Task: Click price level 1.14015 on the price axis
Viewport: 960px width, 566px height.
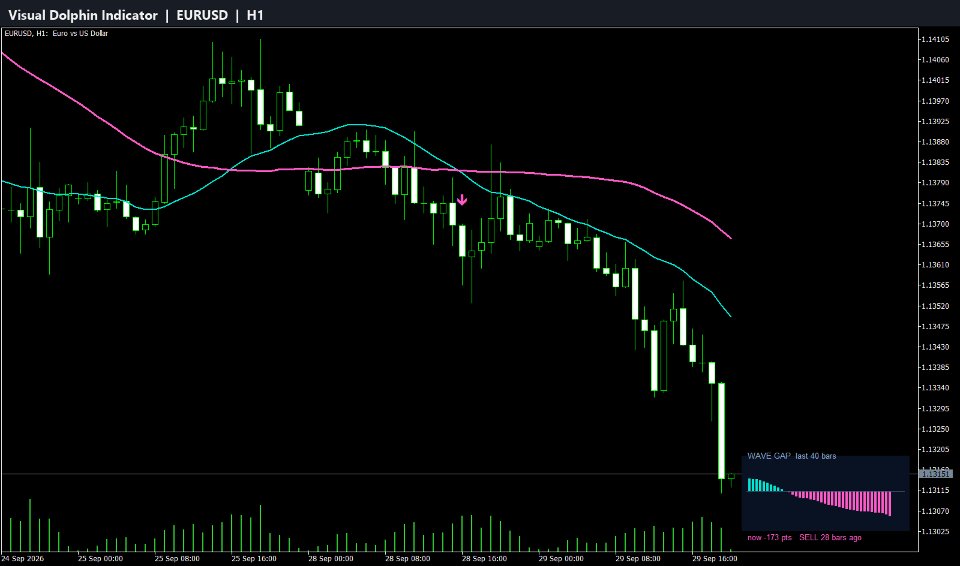Action: (934, 80)
